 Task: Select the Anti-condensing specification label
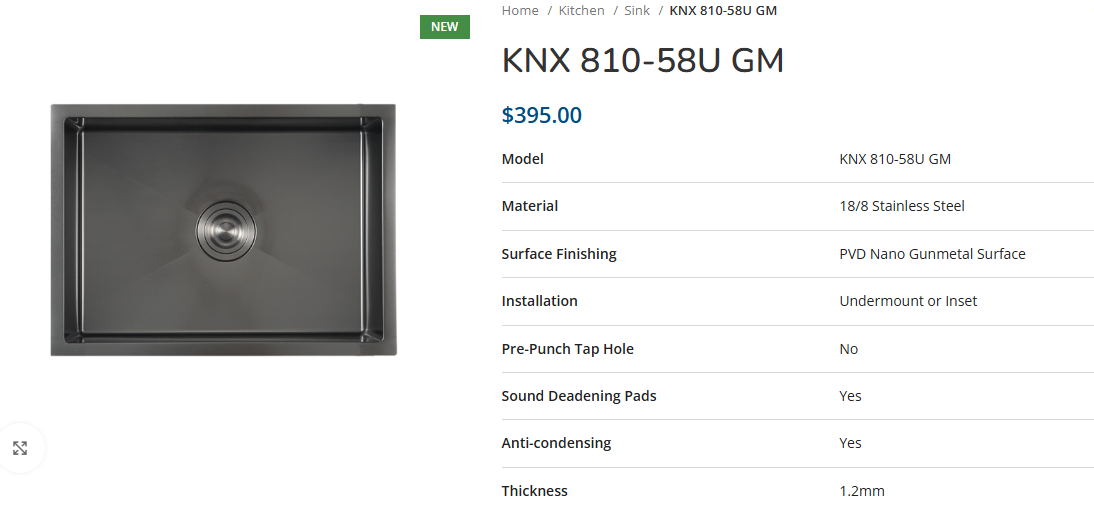[x=556, y=443]
